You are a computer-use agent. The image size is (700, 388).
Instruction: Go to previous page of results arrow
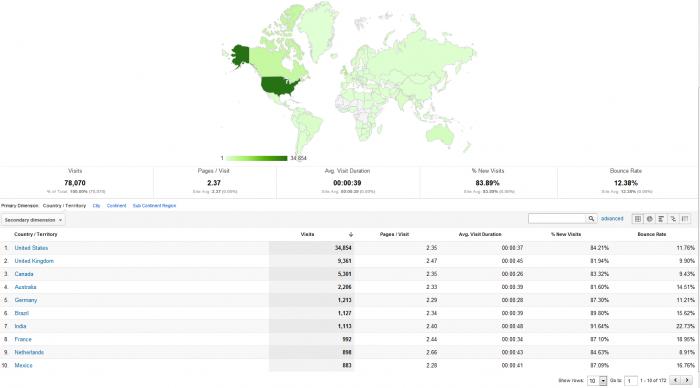coord(676,380)
